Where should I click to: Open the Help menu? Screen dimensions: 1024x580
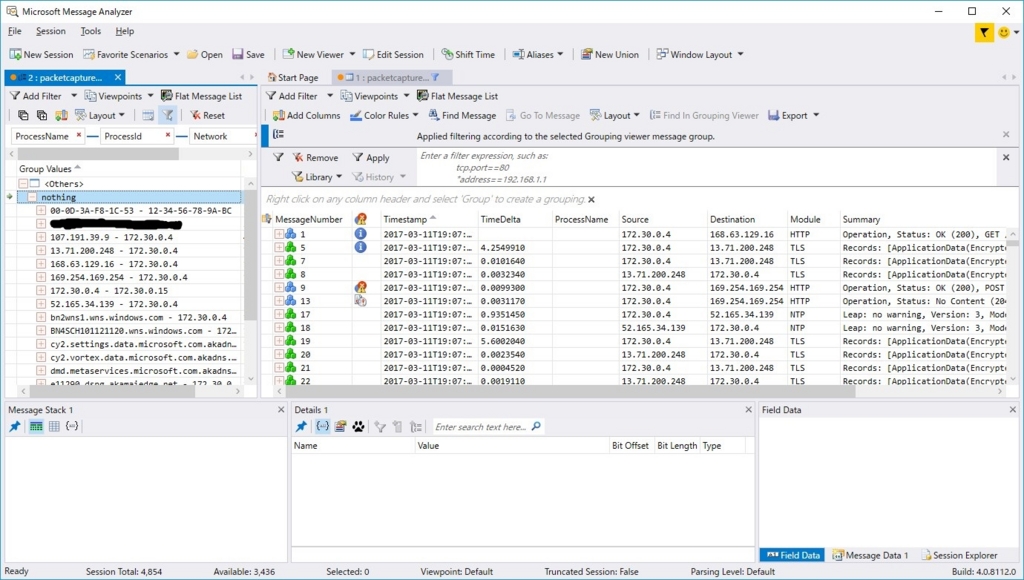pyautogui.click(x=124, y=31)
